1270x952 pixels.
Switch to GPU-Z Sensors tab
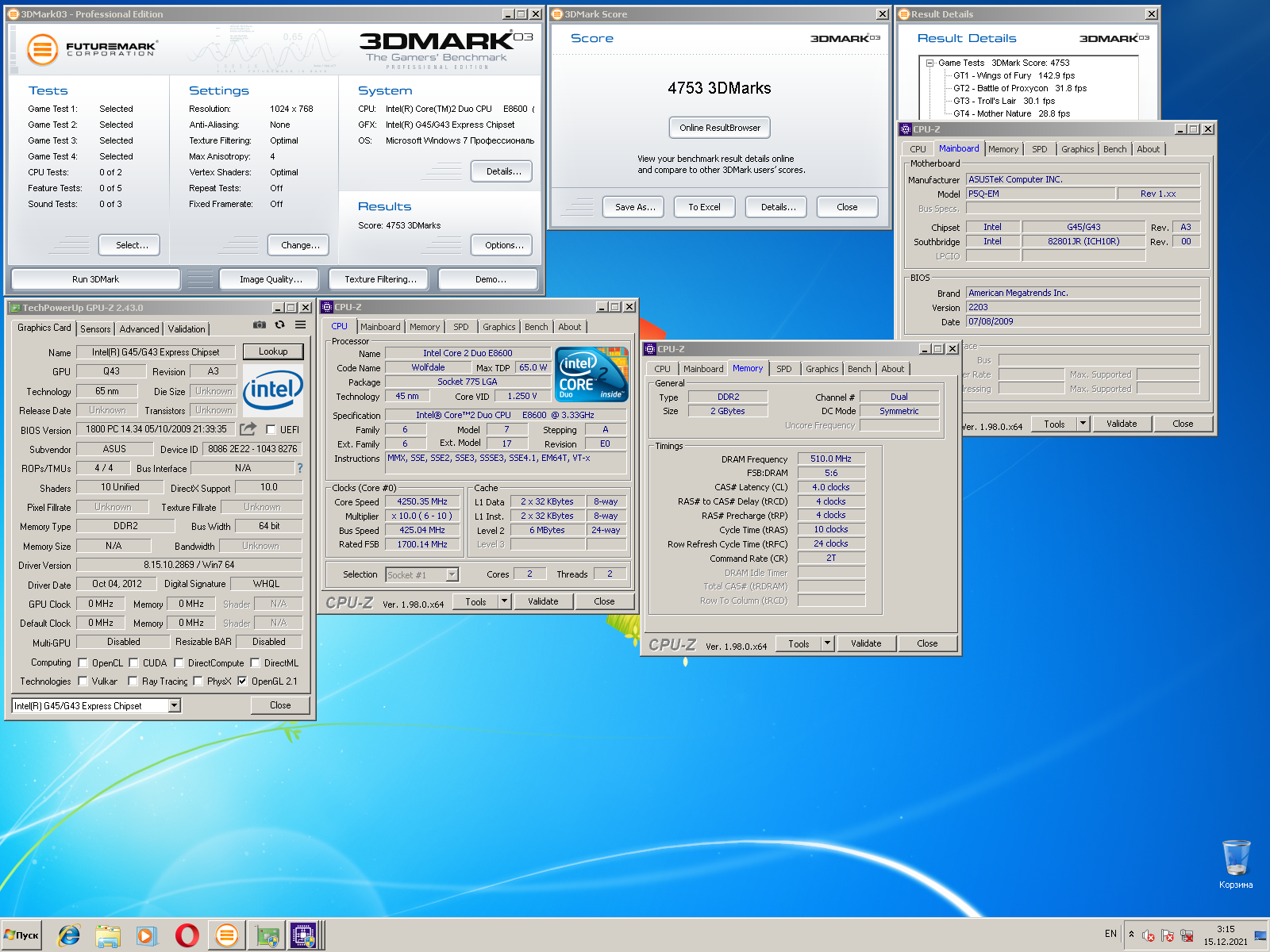[95, 328]
